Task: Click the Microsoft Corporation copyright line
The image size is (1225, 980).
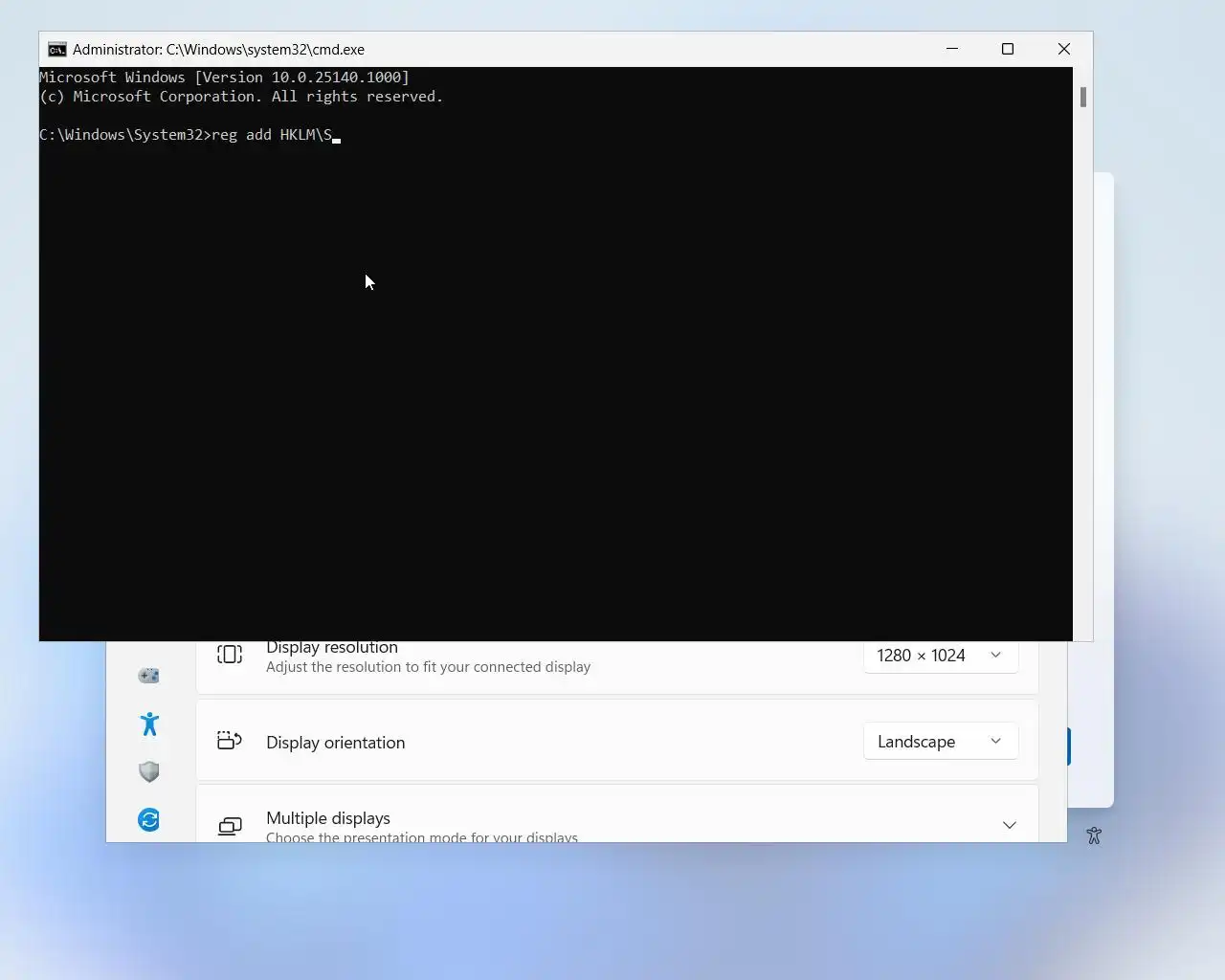Action: [241, 97]
